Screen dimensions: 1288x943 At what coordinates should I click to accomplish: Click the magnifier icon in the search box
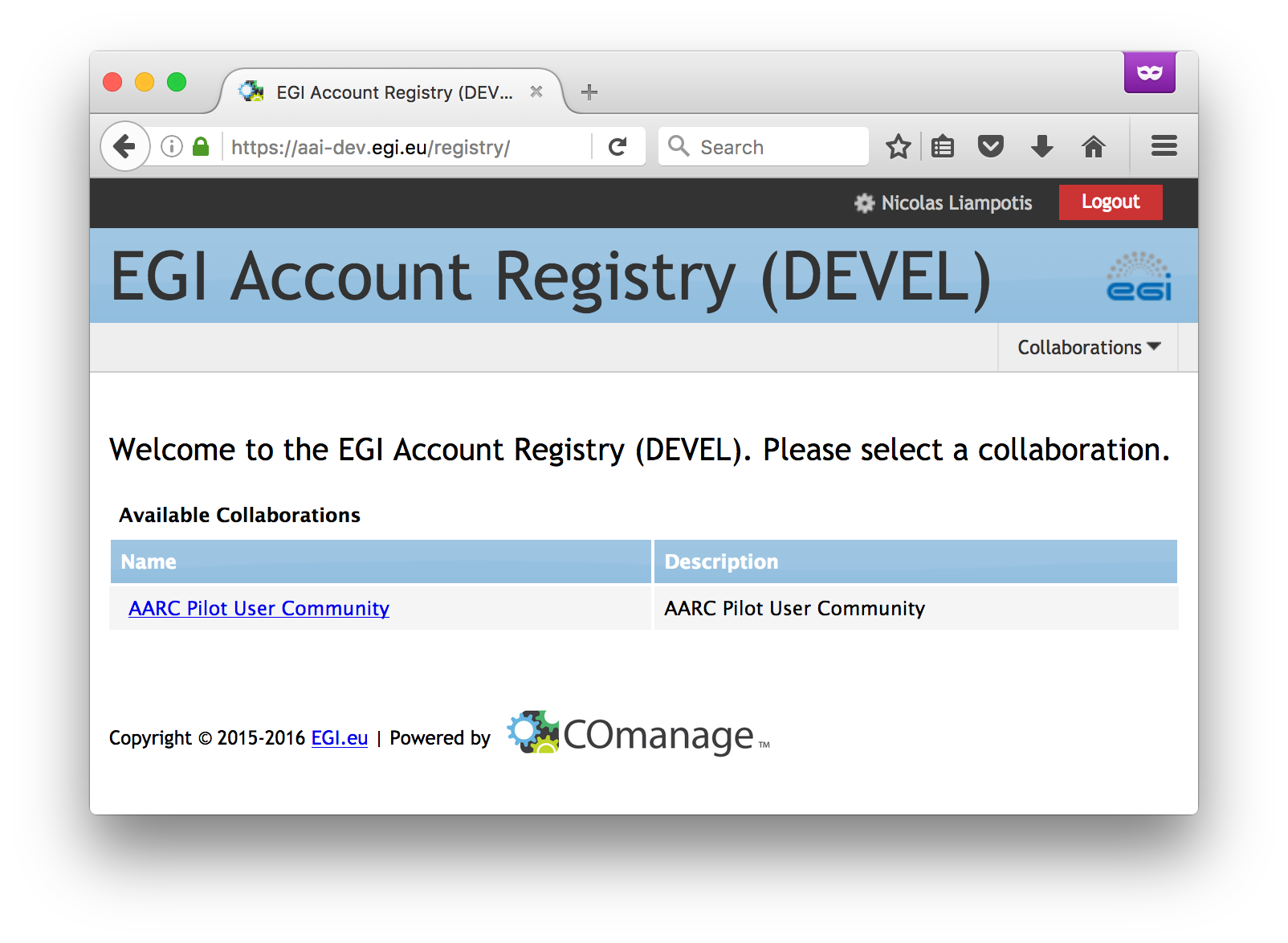click(679, 146)
